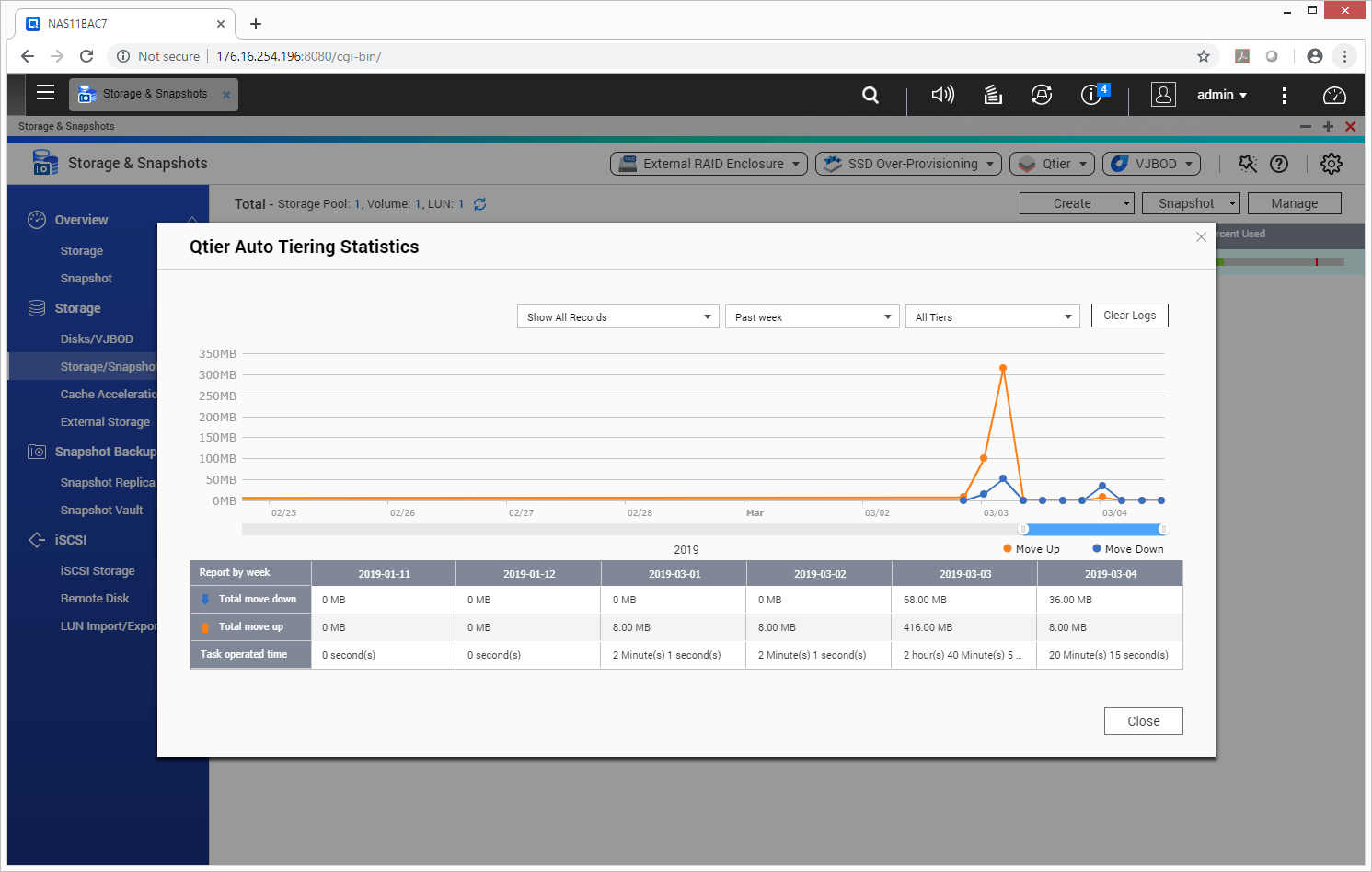The image size is (1372, 872).
Task: Open Cache Acceleration in the sidebar
Action: pos(108,395)
